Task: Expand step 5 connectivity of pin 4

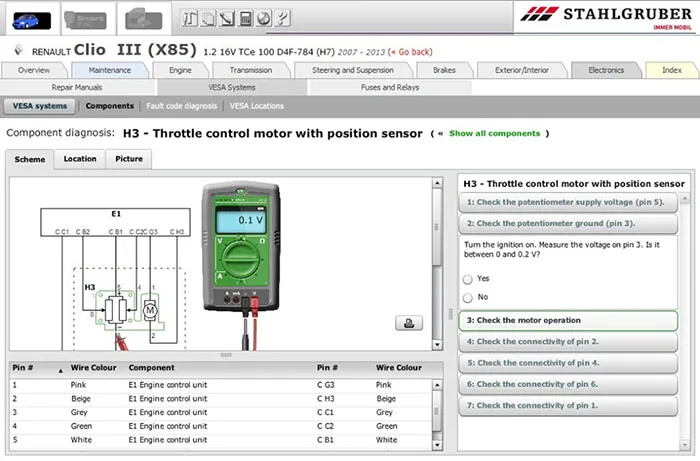Action: pyautogui.click(x=568, y=363)
